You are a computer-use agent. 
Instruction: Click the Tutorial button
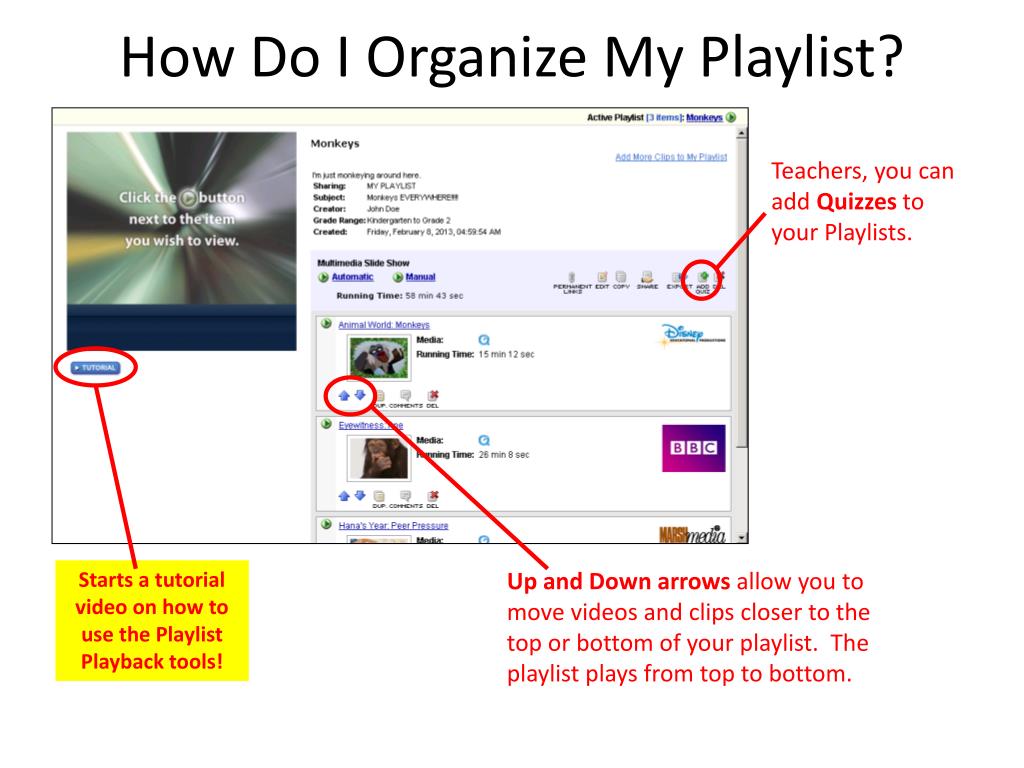(95, 368)
